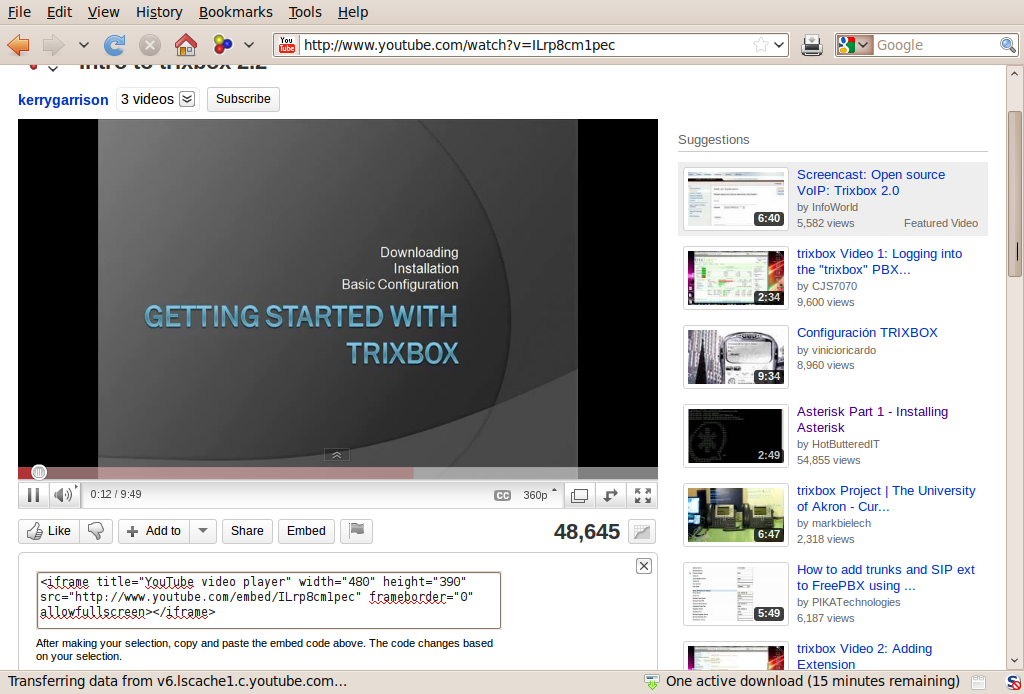This screenshot has height=694, width=1024.
Task: Go to the Home page icon
Action: click(x=185, y=45)
